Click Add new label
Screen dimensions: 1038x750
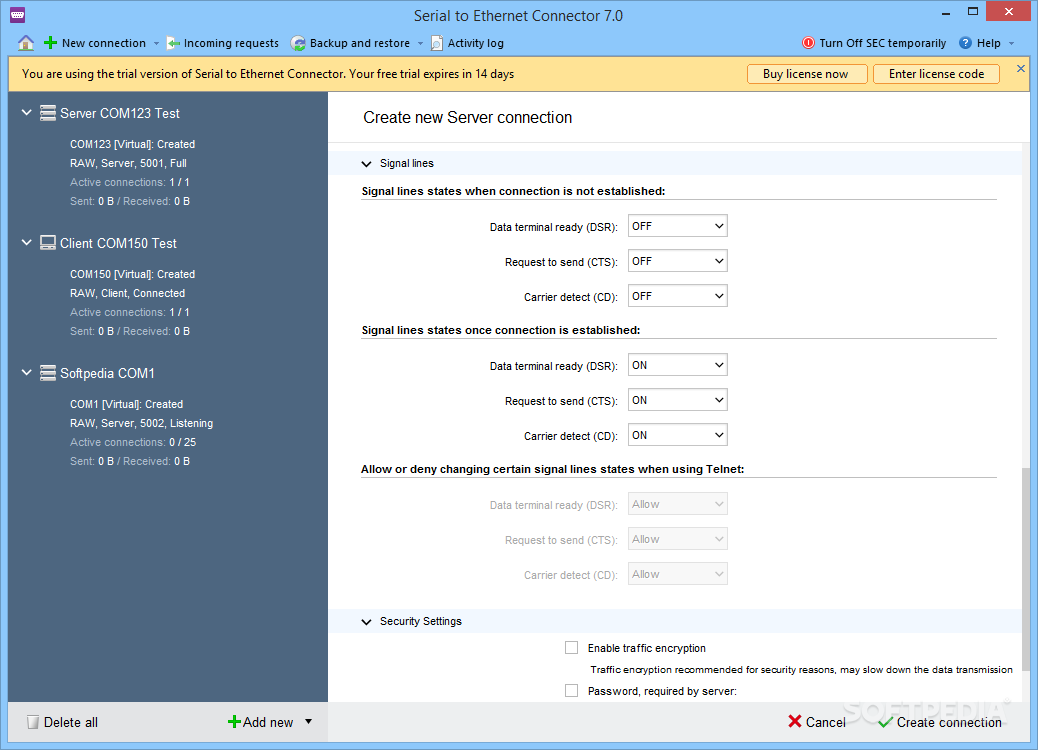268,722
